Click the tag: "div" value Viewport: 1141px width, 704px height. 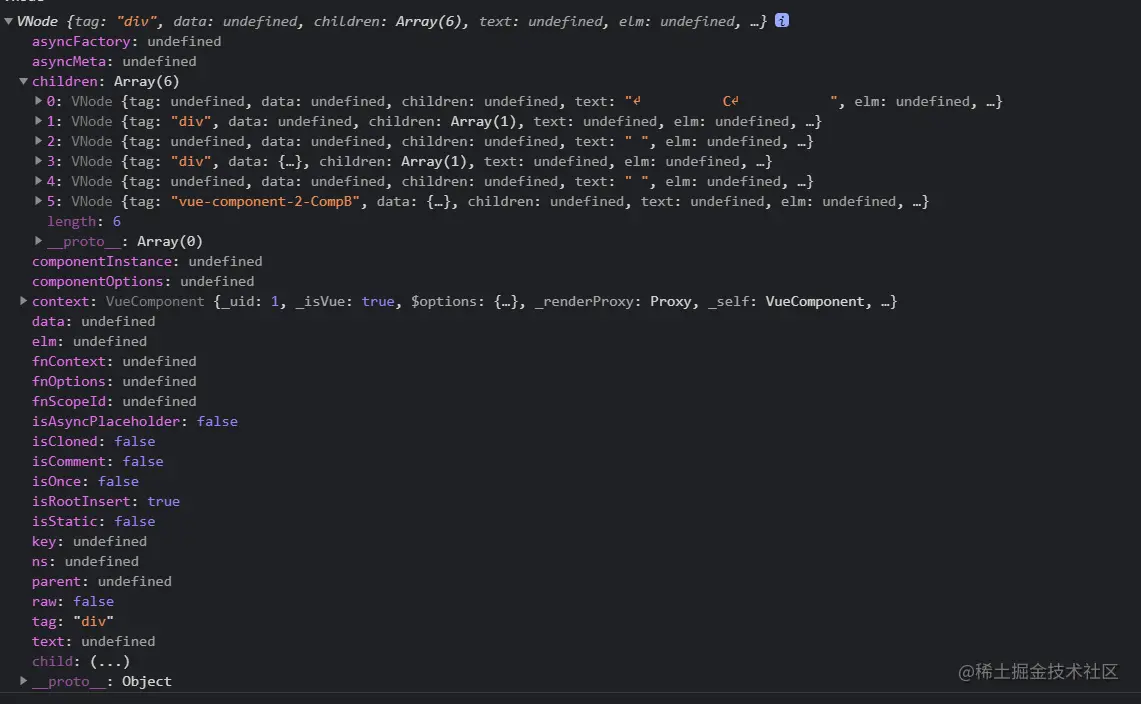coord(93,621)
